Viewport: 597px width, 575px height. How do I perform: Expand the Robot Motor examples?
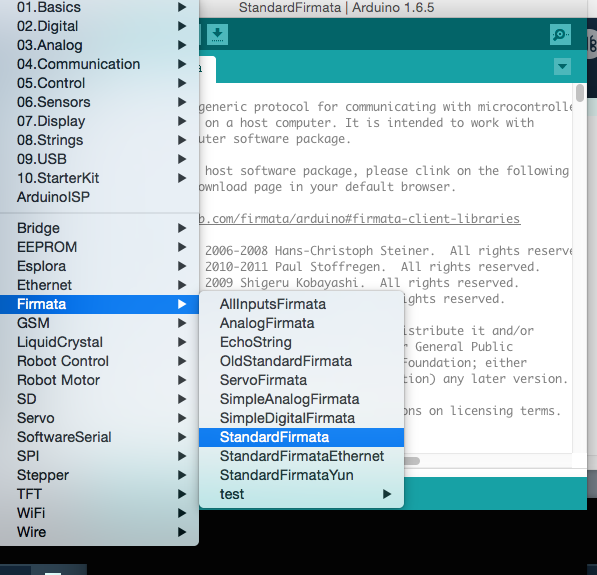pyautogui.click(x=99, y=380)
